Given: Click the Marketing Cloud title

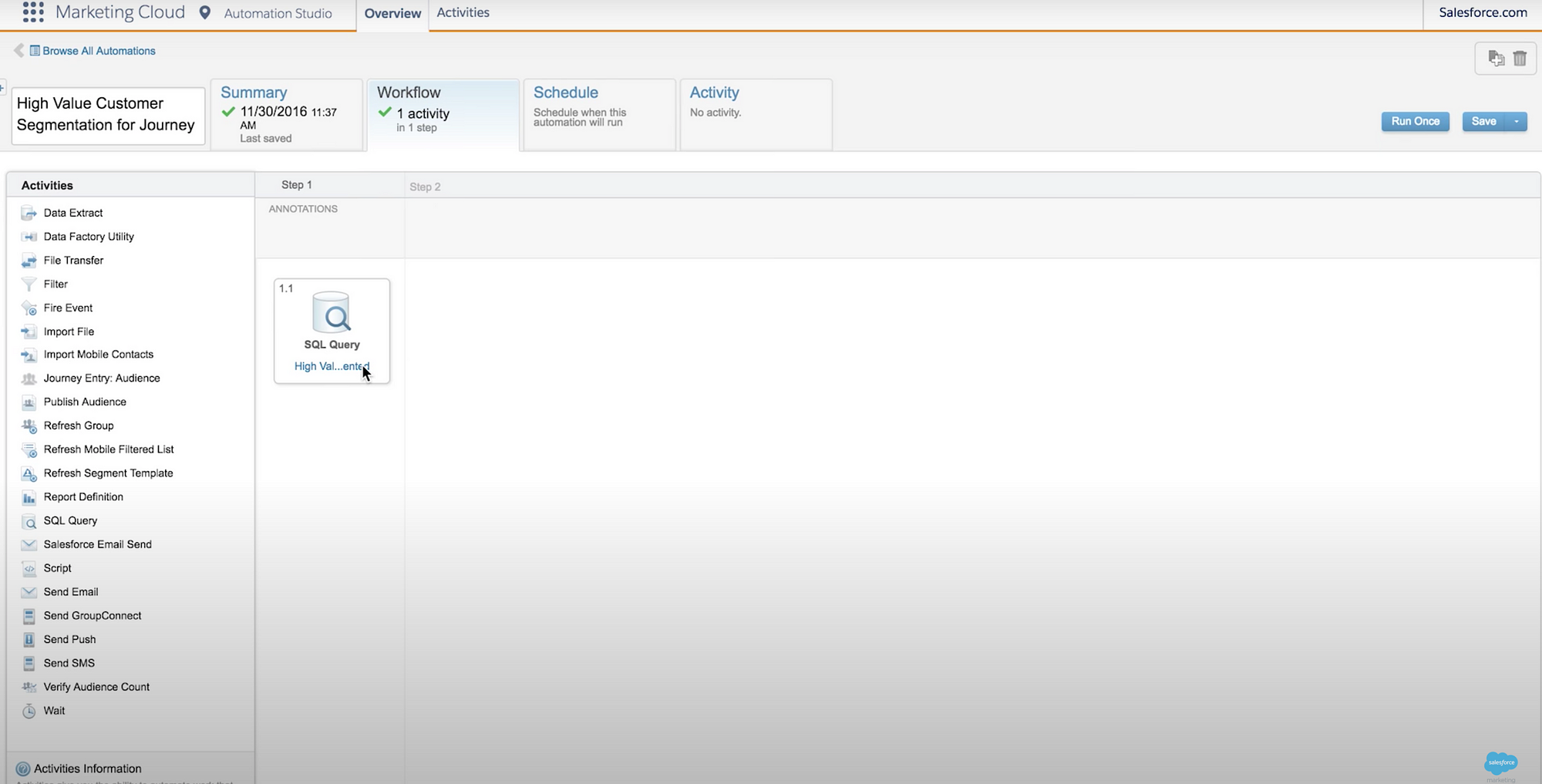Looking at the screenshot, I should click(120, 12).
